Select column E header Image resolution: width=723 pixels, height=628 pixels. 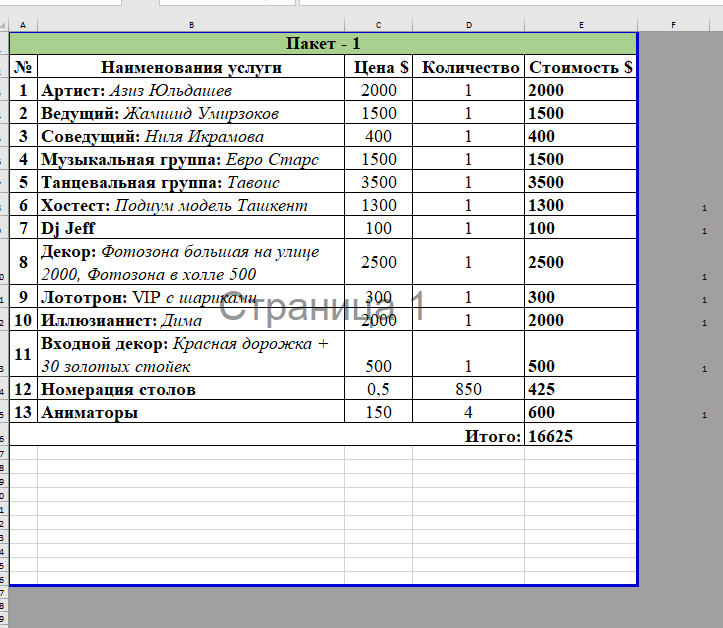(x=581, y=25)
